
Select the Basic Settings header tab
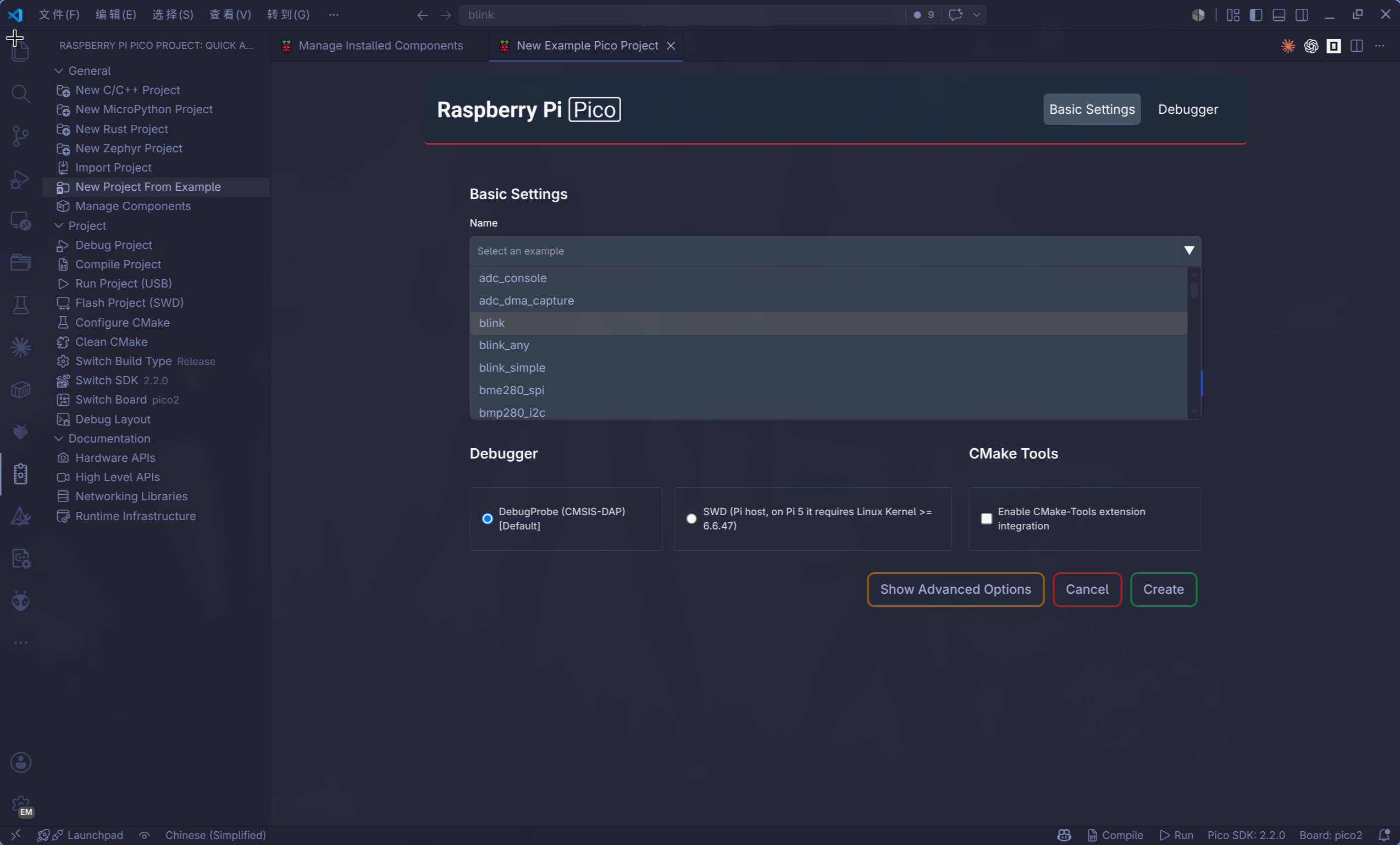click(x=1092, y=109)
